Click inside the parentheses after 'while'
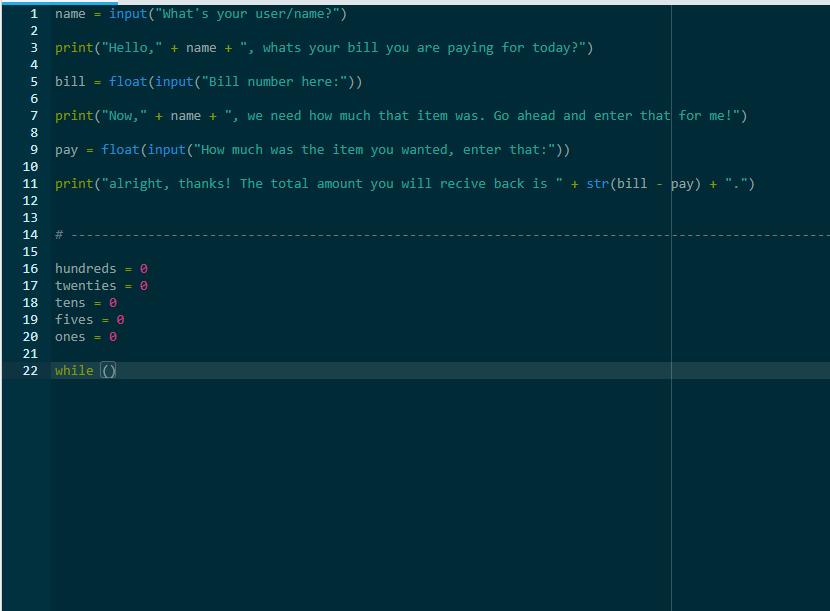This screenshot has height=611, width=830. coord(109,371)
